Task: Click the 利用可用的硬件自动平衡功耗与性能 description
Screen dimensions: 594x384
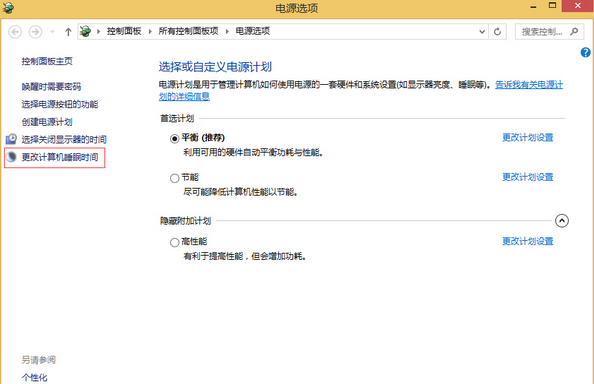Action: coord(253,153)
